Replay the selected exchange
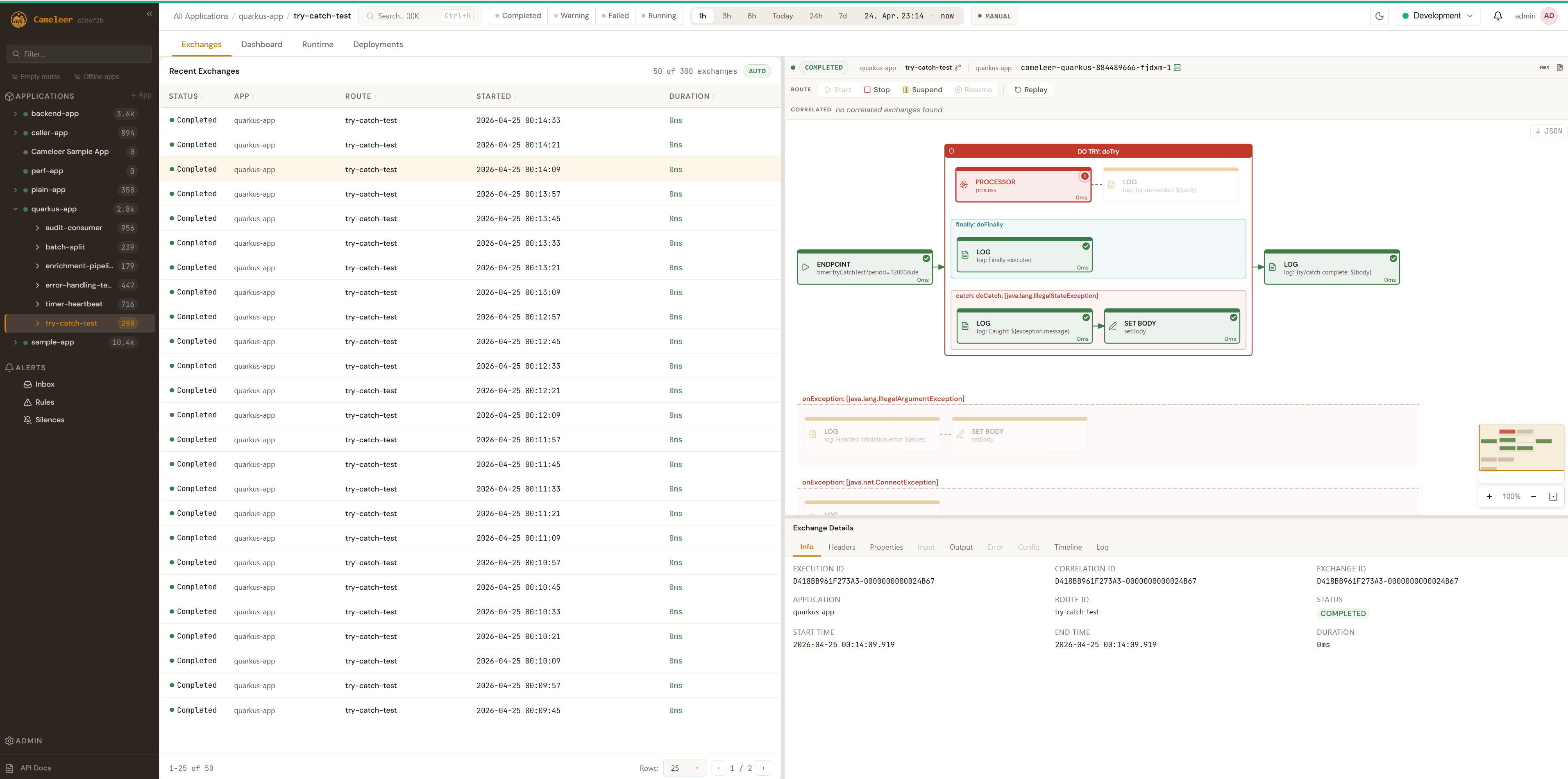The image size is (1568, 779). (x=1030, y=89)
